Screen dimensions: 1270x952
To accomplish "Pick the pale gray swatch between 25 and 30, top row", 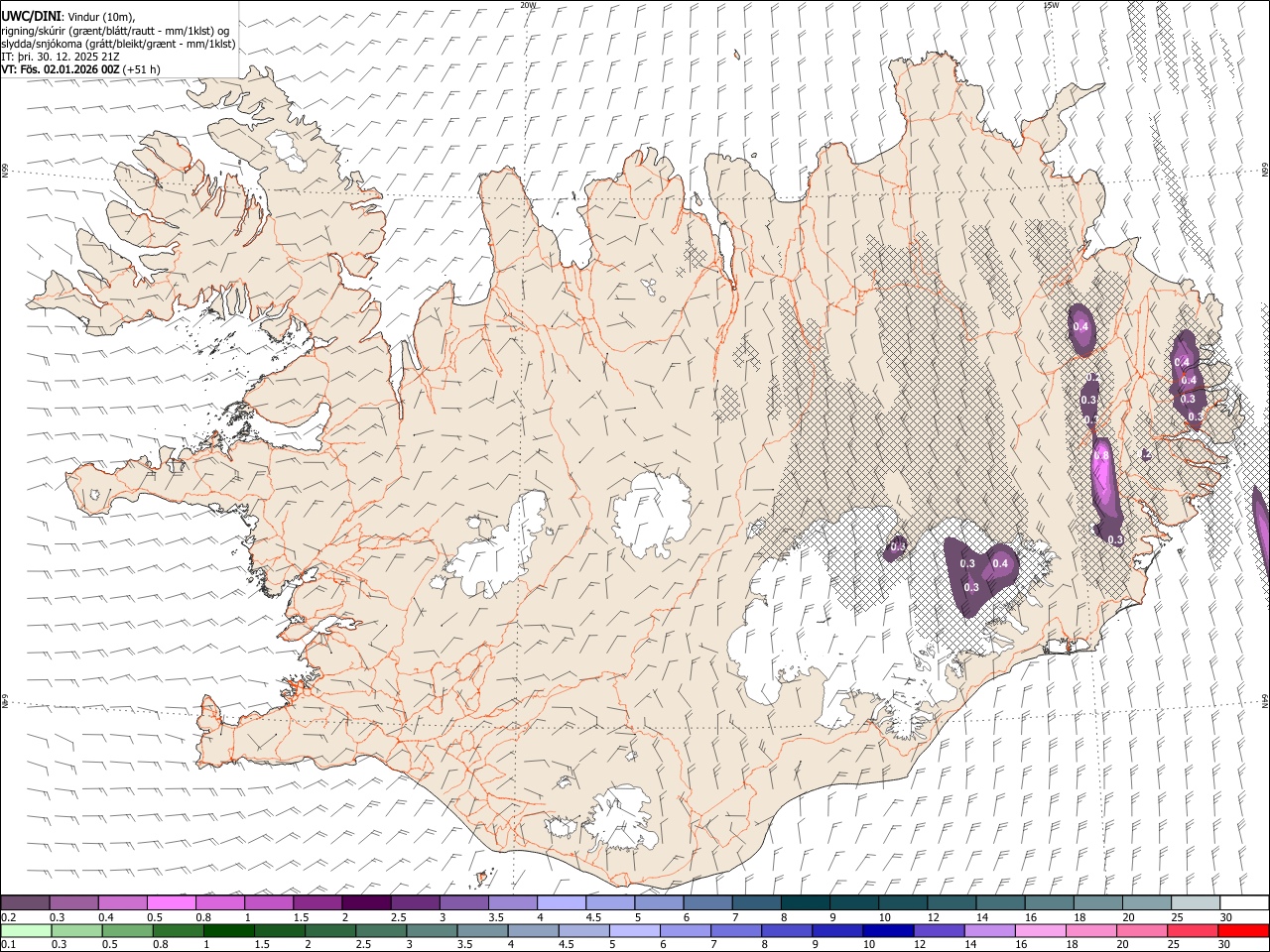I will (1197, 903).
